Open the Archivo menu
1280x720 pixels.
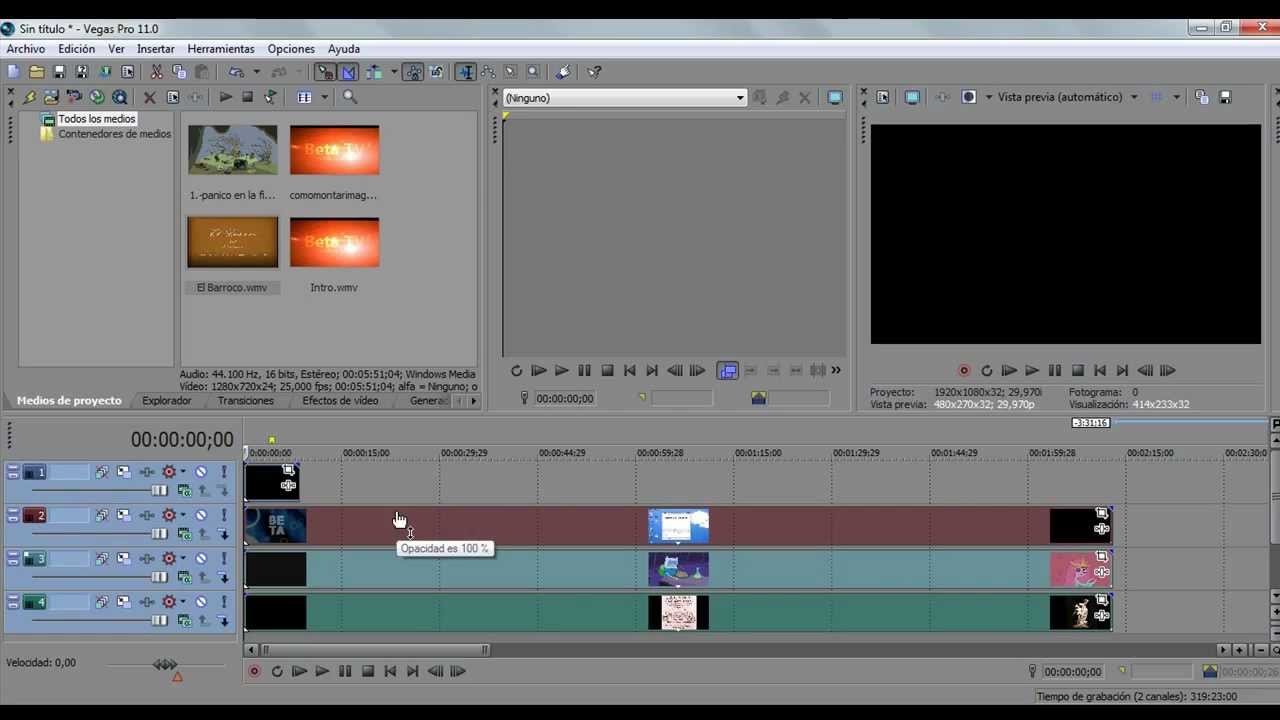[x=26, y=49]
